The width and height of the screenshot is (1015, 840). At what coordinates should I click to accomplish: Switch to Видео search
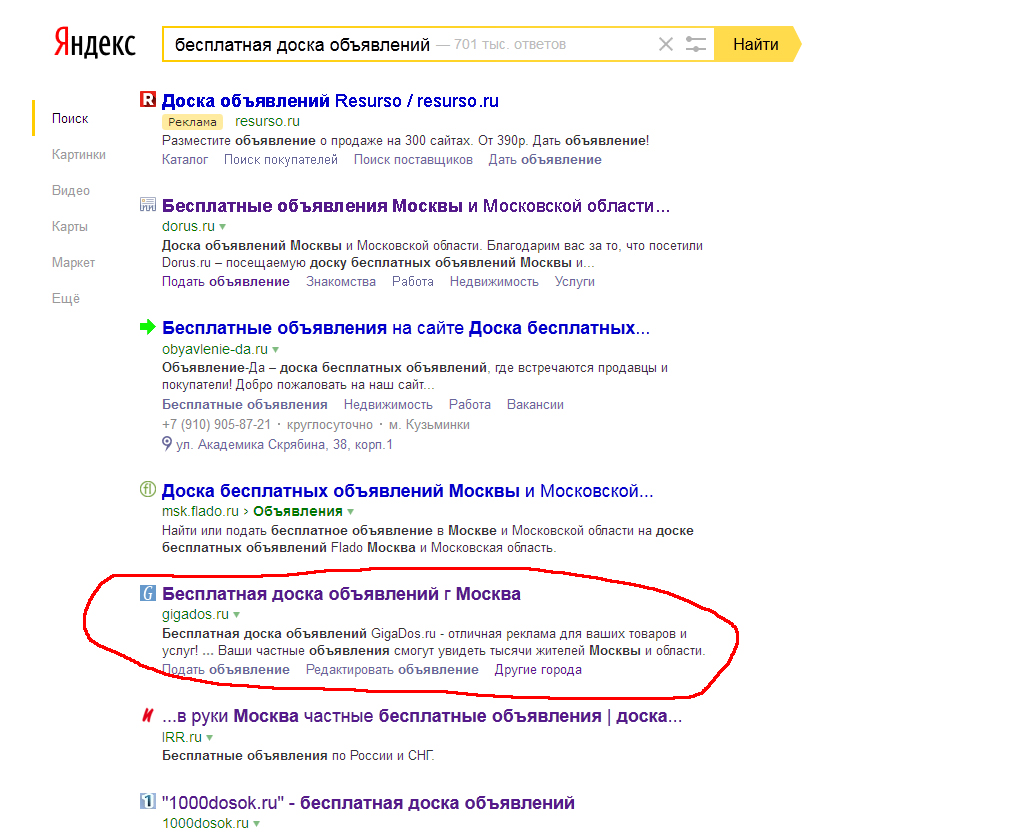[71, 190]
